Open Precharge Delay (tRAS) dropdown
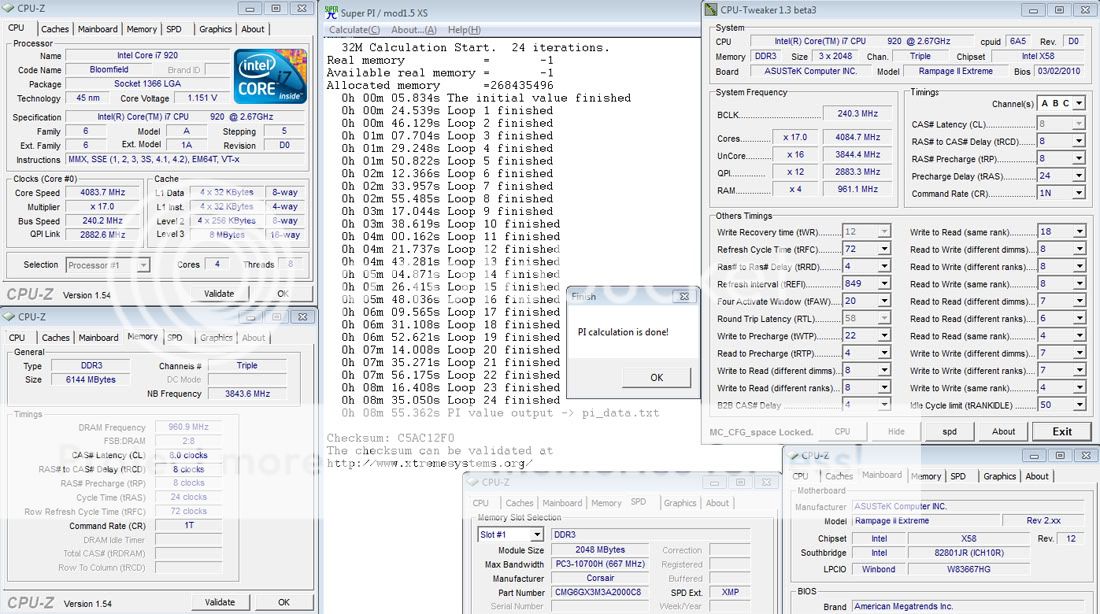 pyautogui.click(x=1079, y=175)
